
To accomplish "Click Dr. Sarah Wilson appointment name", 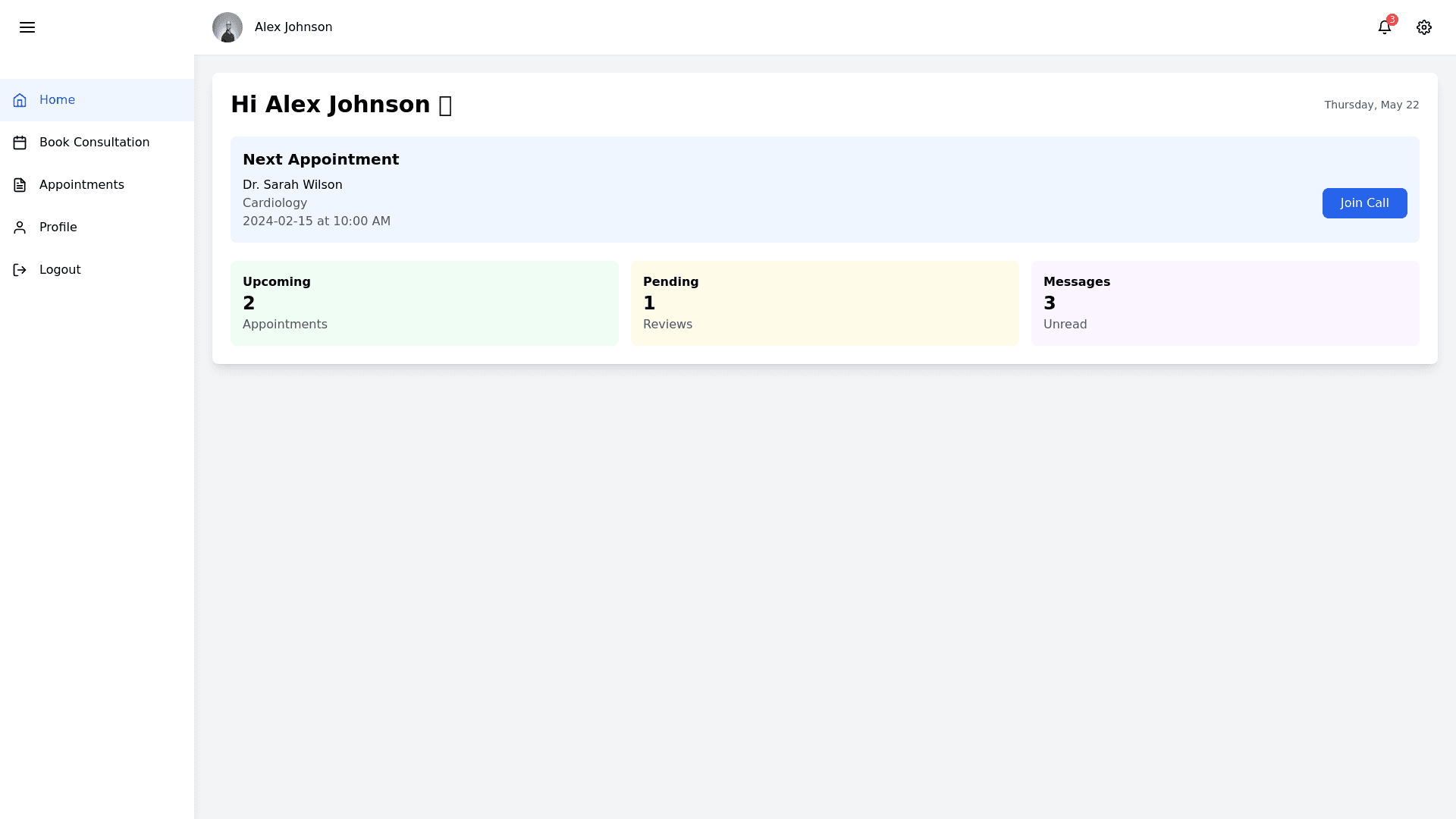I will pos(293,185).
